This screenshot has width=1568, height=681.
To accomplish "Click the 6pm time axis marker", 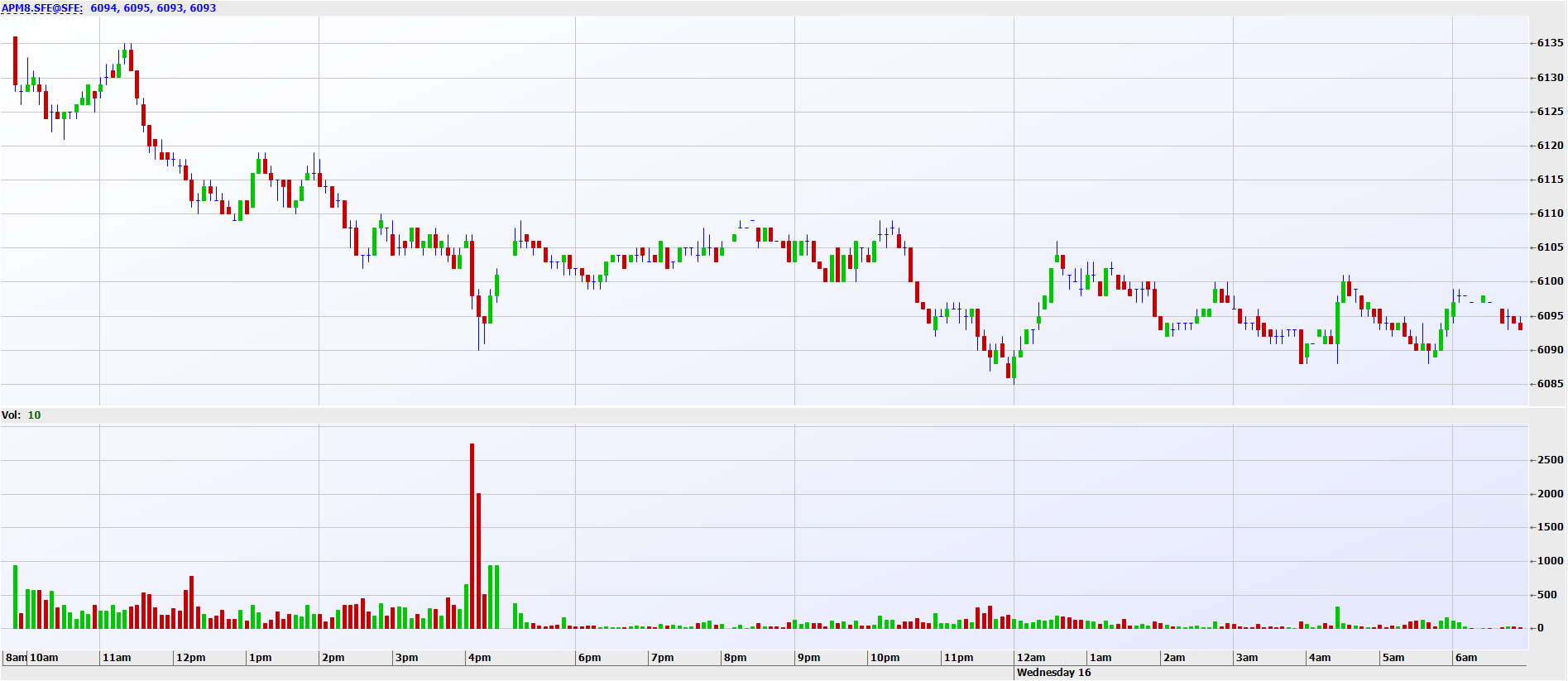I will (x=590, y=658).
